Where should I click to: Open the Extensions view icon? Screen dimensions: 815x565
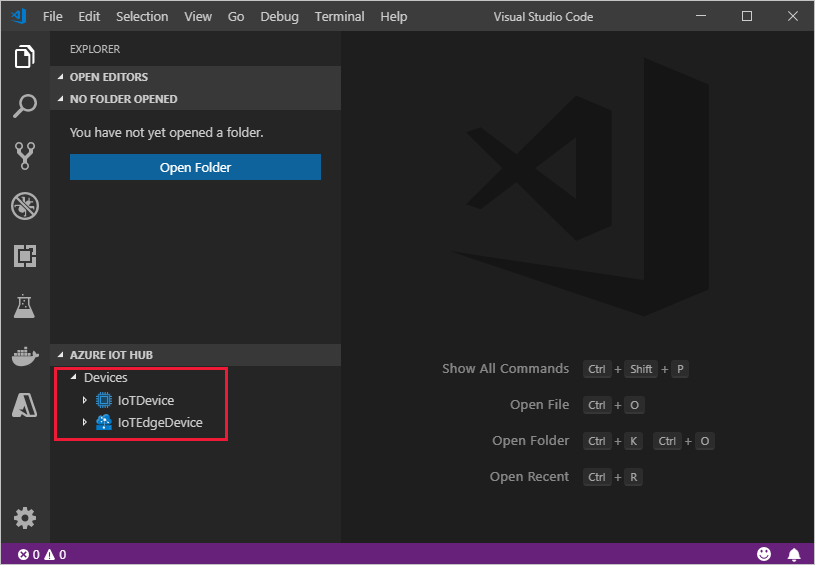[25, 256]
